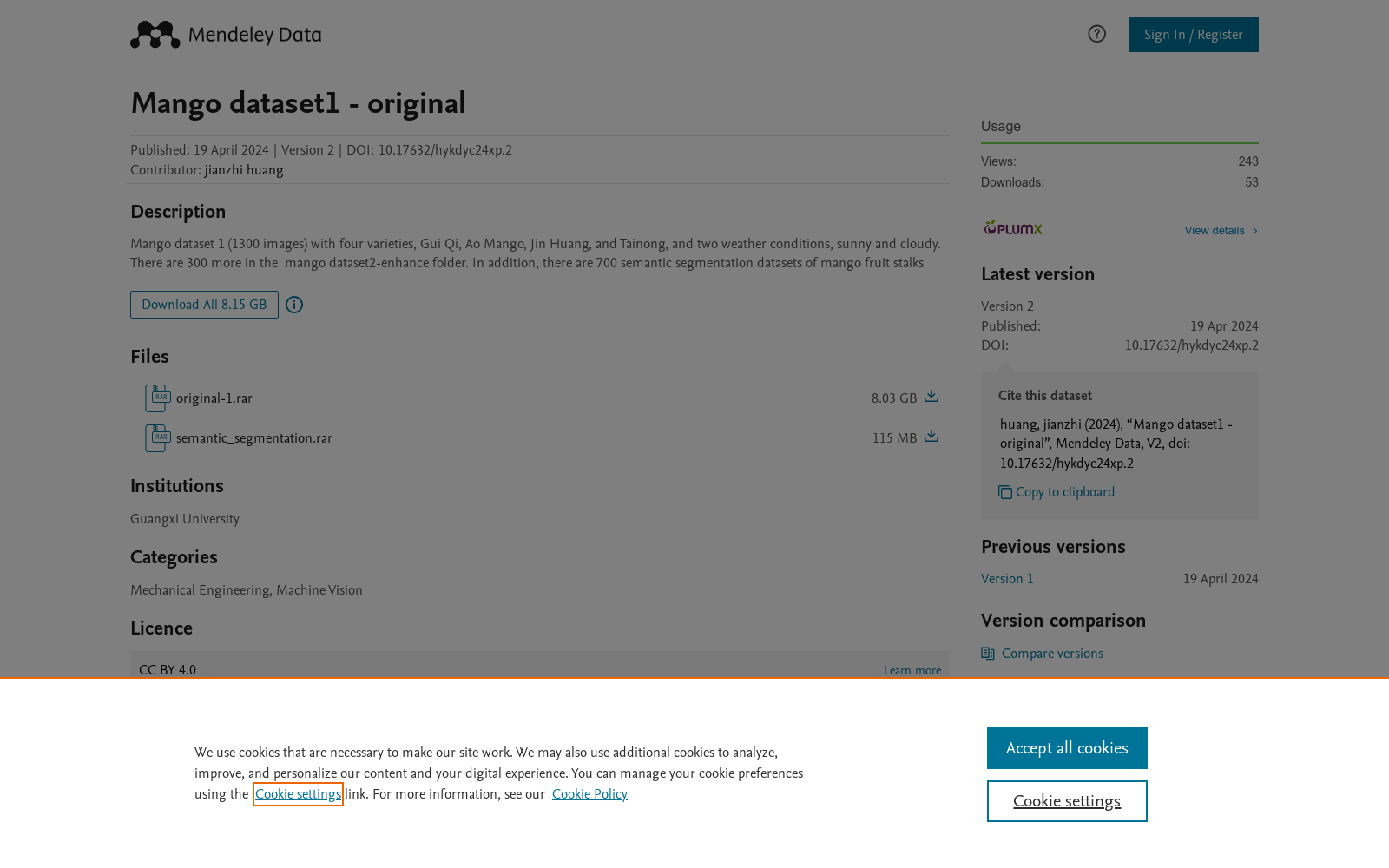Click the clipboard copy icon
The image size is (1389, 868).
[x=1005, y=492]
